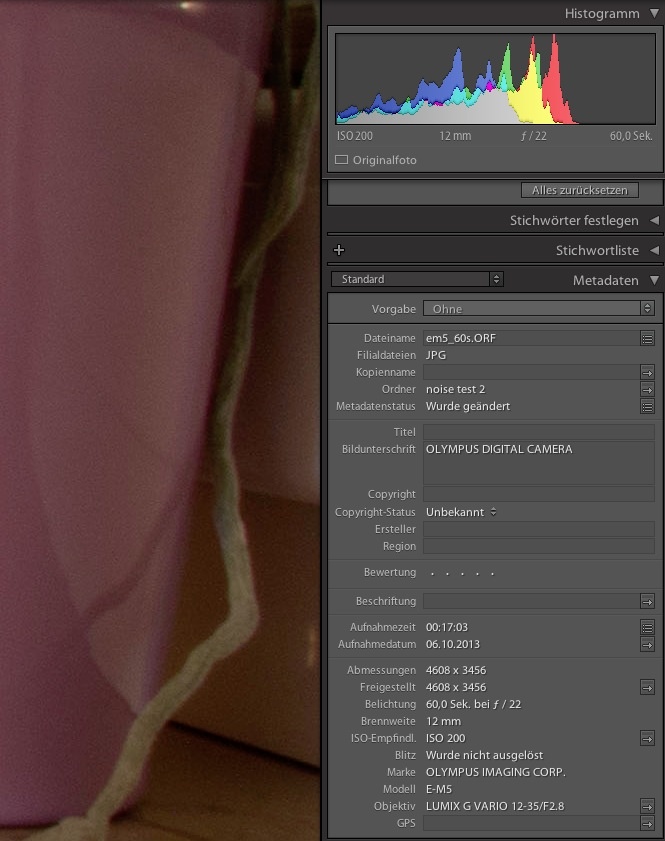This screenshot has height=841, width=665.
Task: Click the arrow icon next to Ordner
Action: 647,390
